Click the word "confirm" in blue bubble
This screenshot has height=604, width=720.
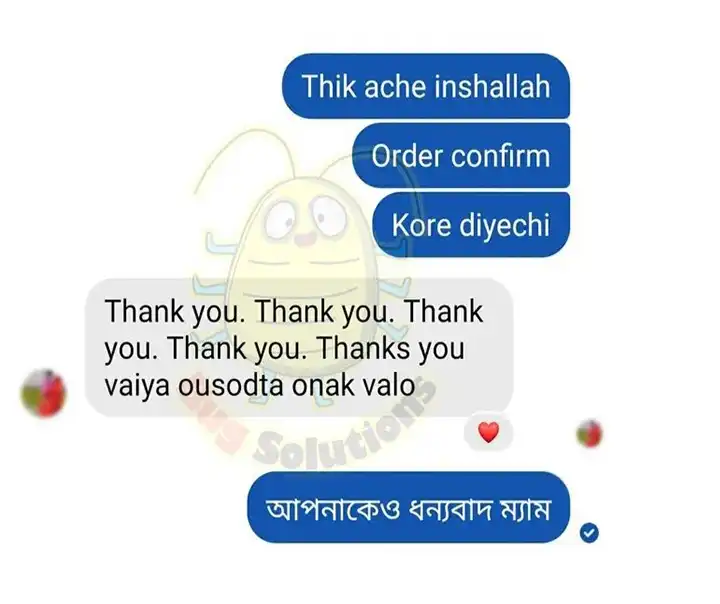(500, 156)
